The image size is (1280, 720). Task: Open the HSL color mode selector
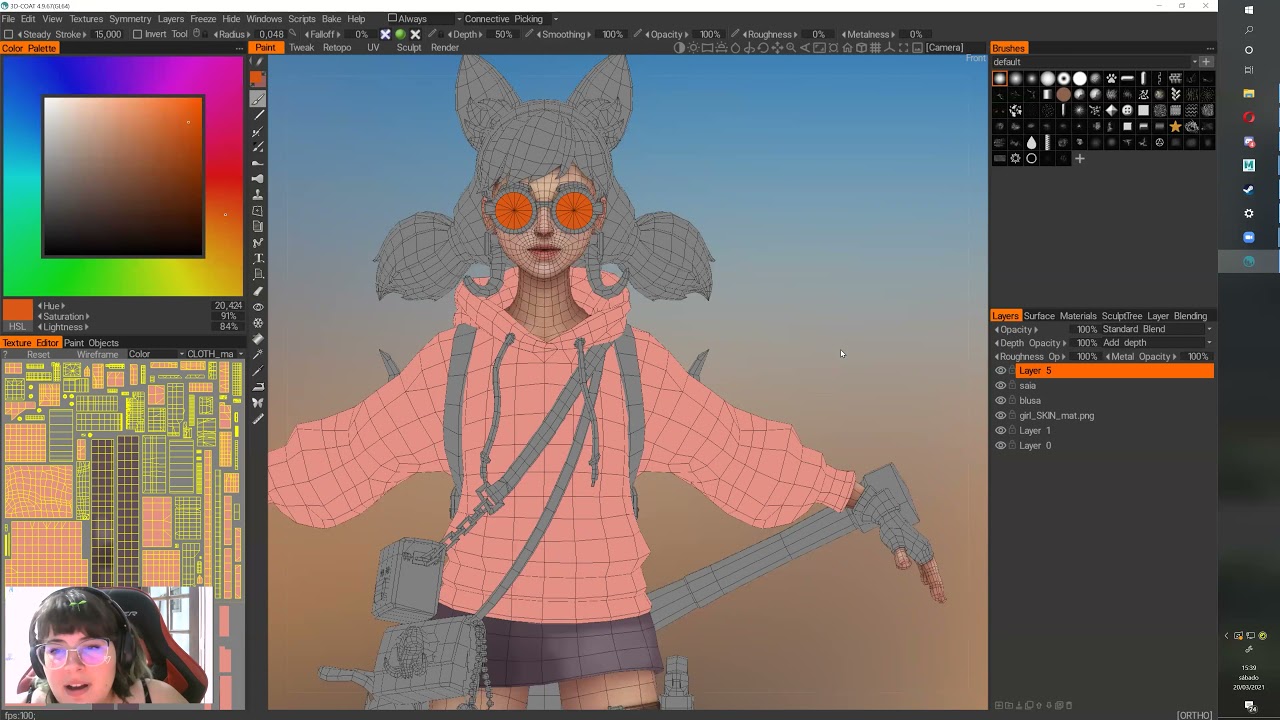pos(17,327)
